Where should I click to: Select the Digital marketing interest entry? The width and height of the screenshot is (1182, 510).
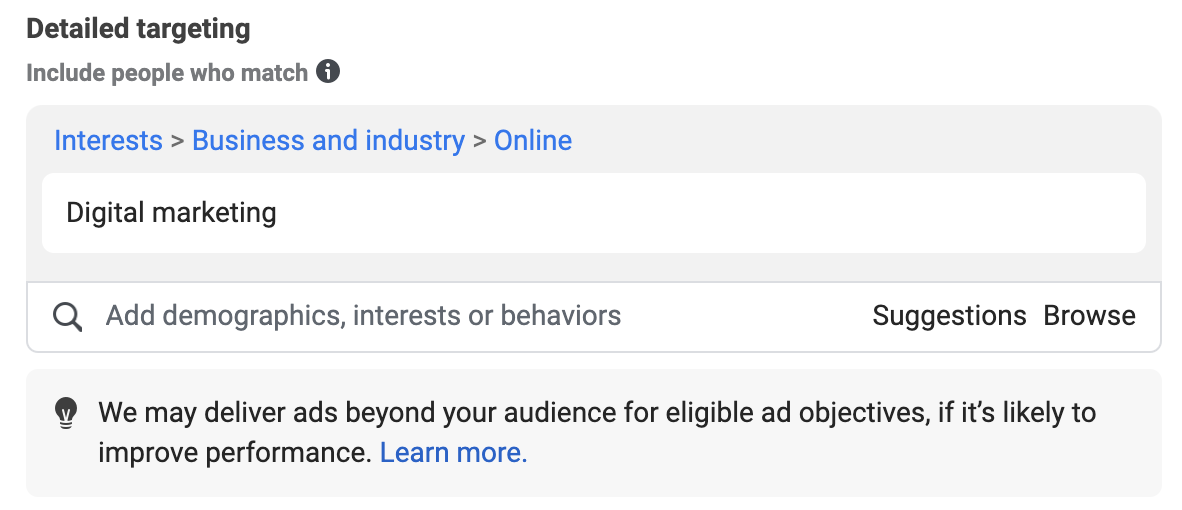pyautogui.click(x=171, y=213)
